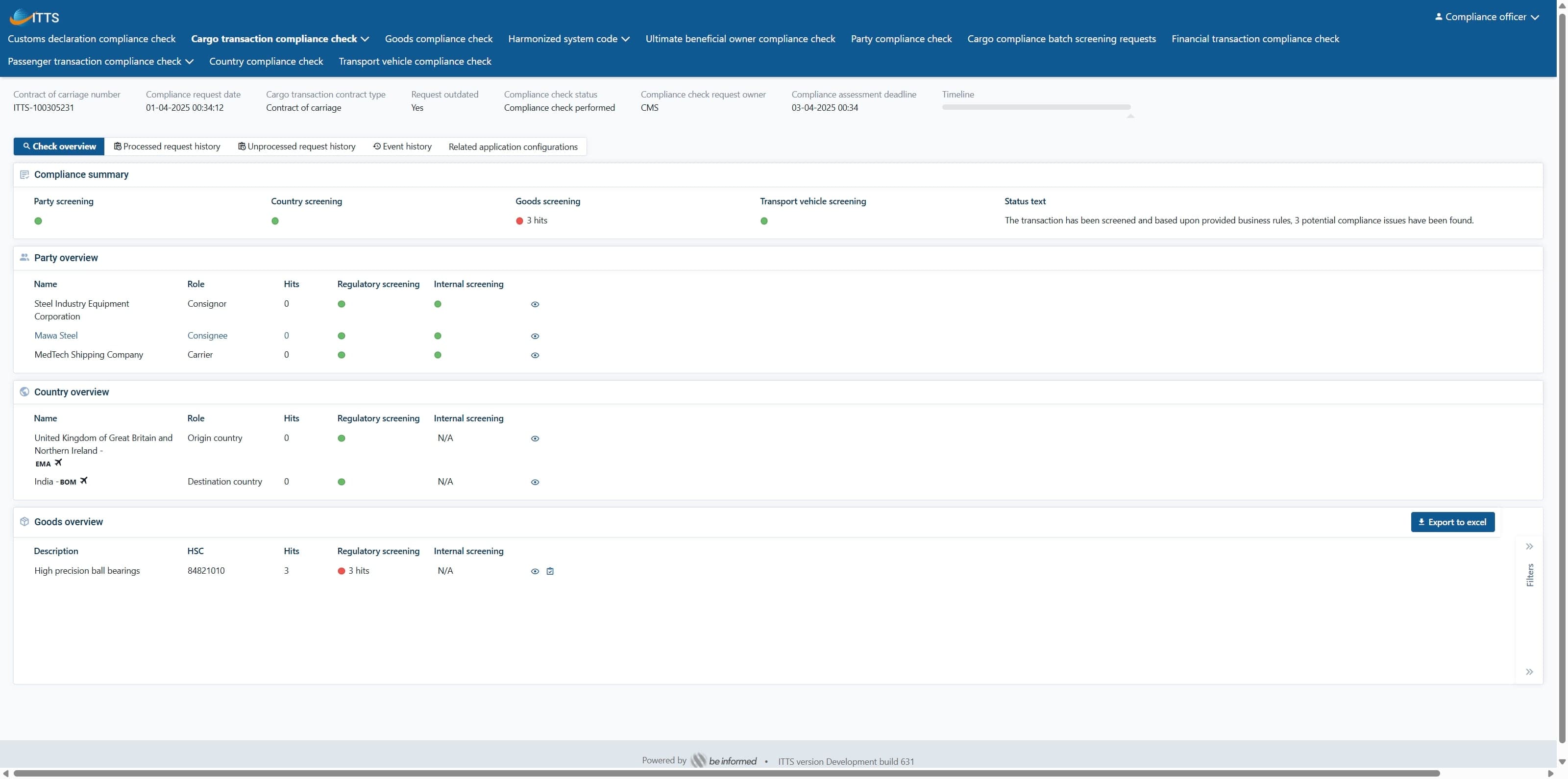Open Country compliance check menu item

pos(266,61)
